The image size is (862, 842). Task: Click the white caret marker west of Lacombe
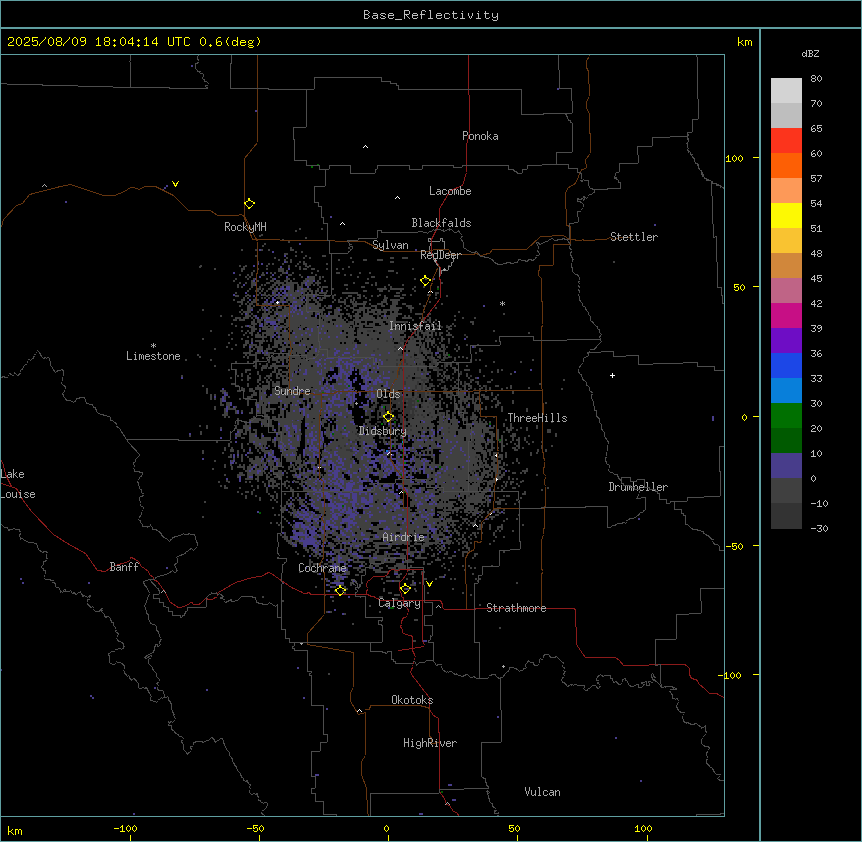pos(397,198)
